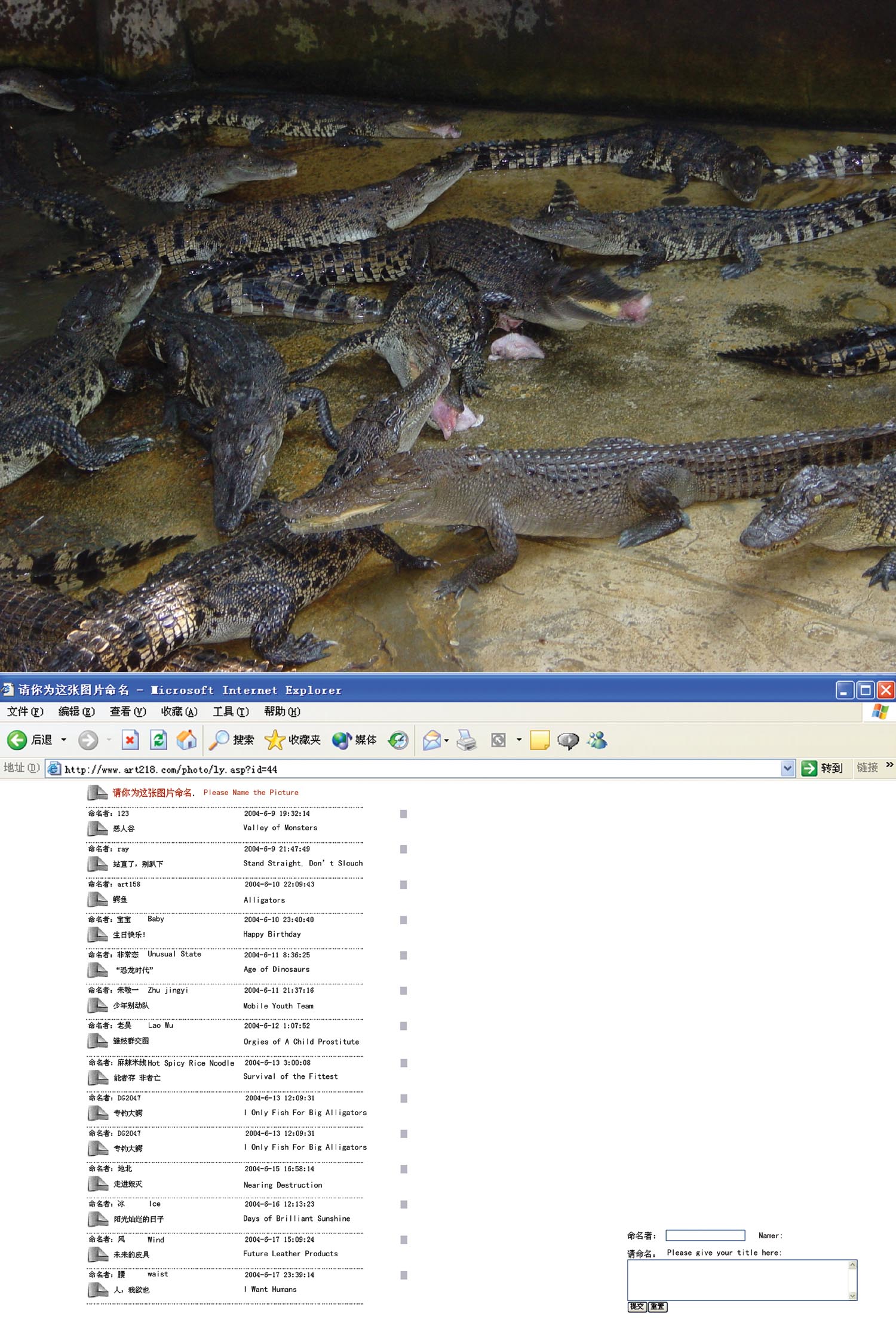This screenshot has width=896, height=1344.
Task: Click the Mail envelope icon
Action: 432,740
